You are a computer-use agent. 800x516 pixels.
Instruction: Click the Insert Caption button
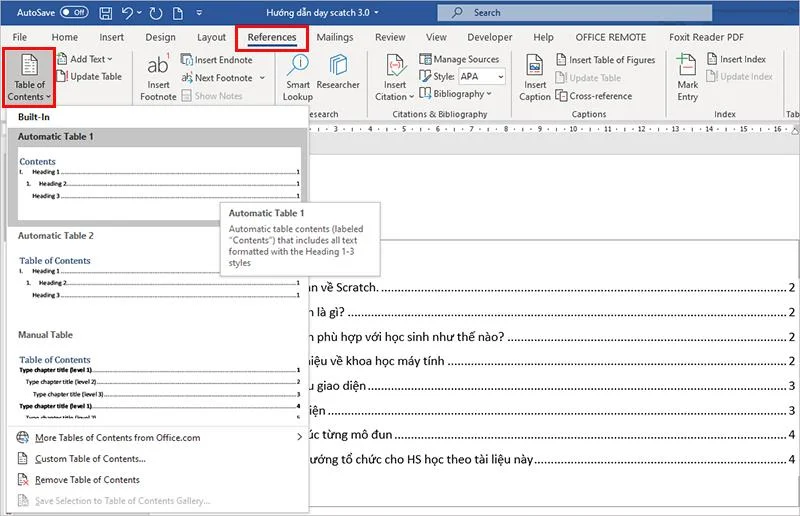535,78
